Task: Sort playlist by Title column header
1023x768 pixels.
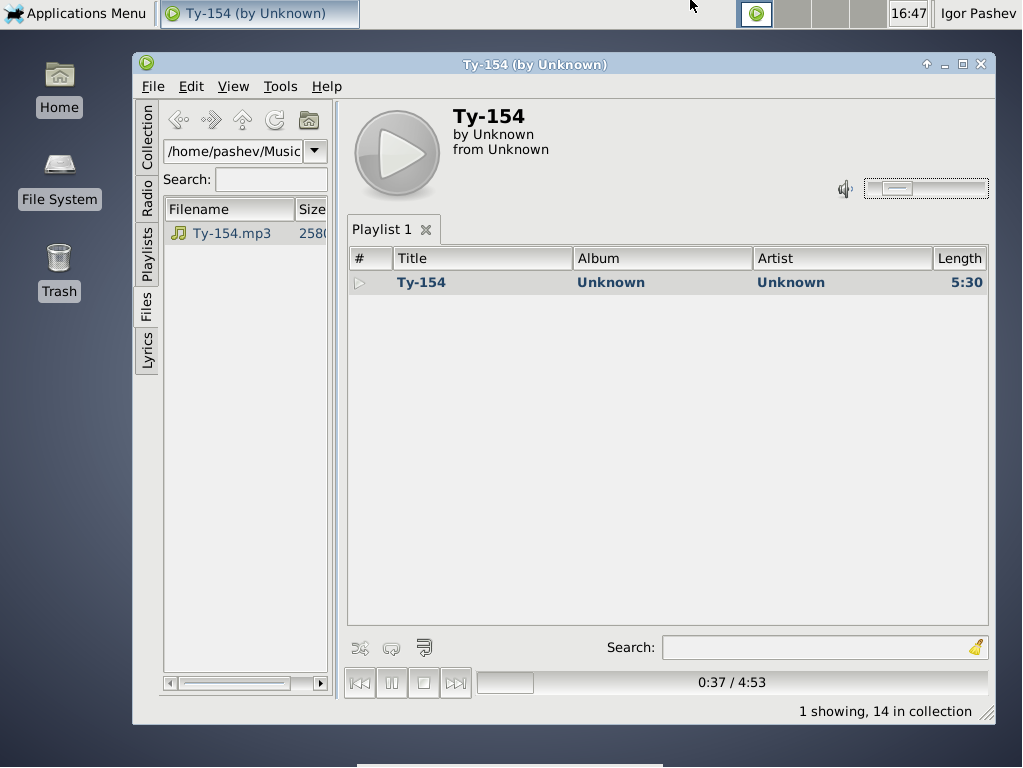Action: [483, 258]
